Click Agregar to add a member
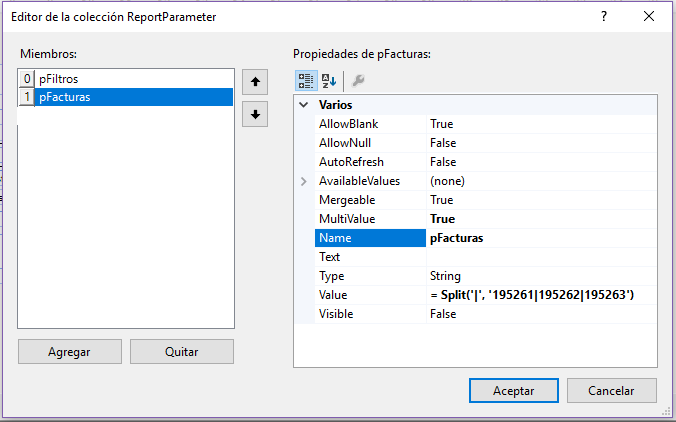 coord(69,352)
